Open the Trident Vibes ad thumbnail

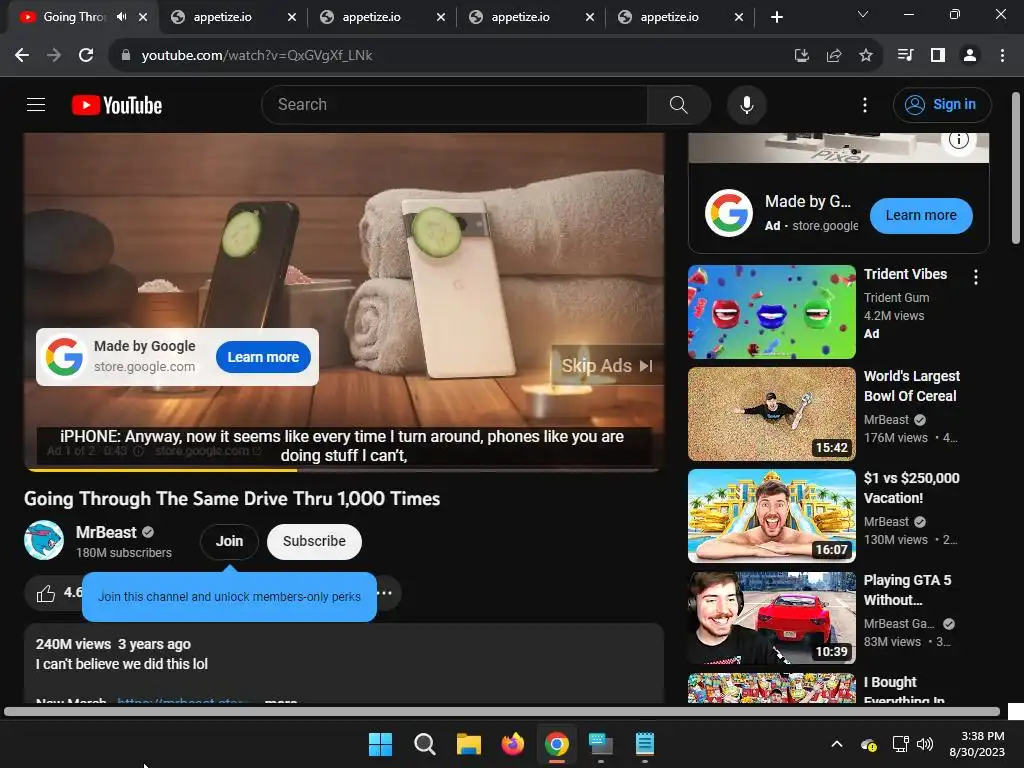click(771, 312)
